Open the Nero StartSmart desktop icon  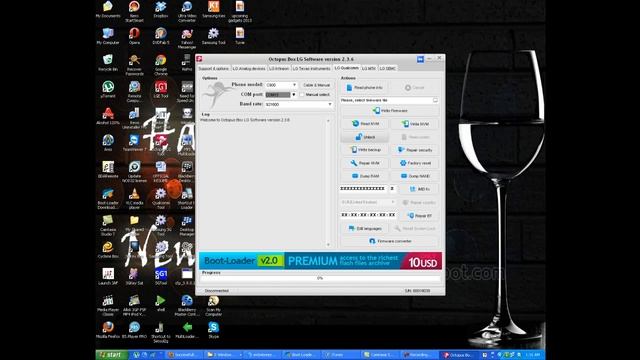(x=134, y=11)
